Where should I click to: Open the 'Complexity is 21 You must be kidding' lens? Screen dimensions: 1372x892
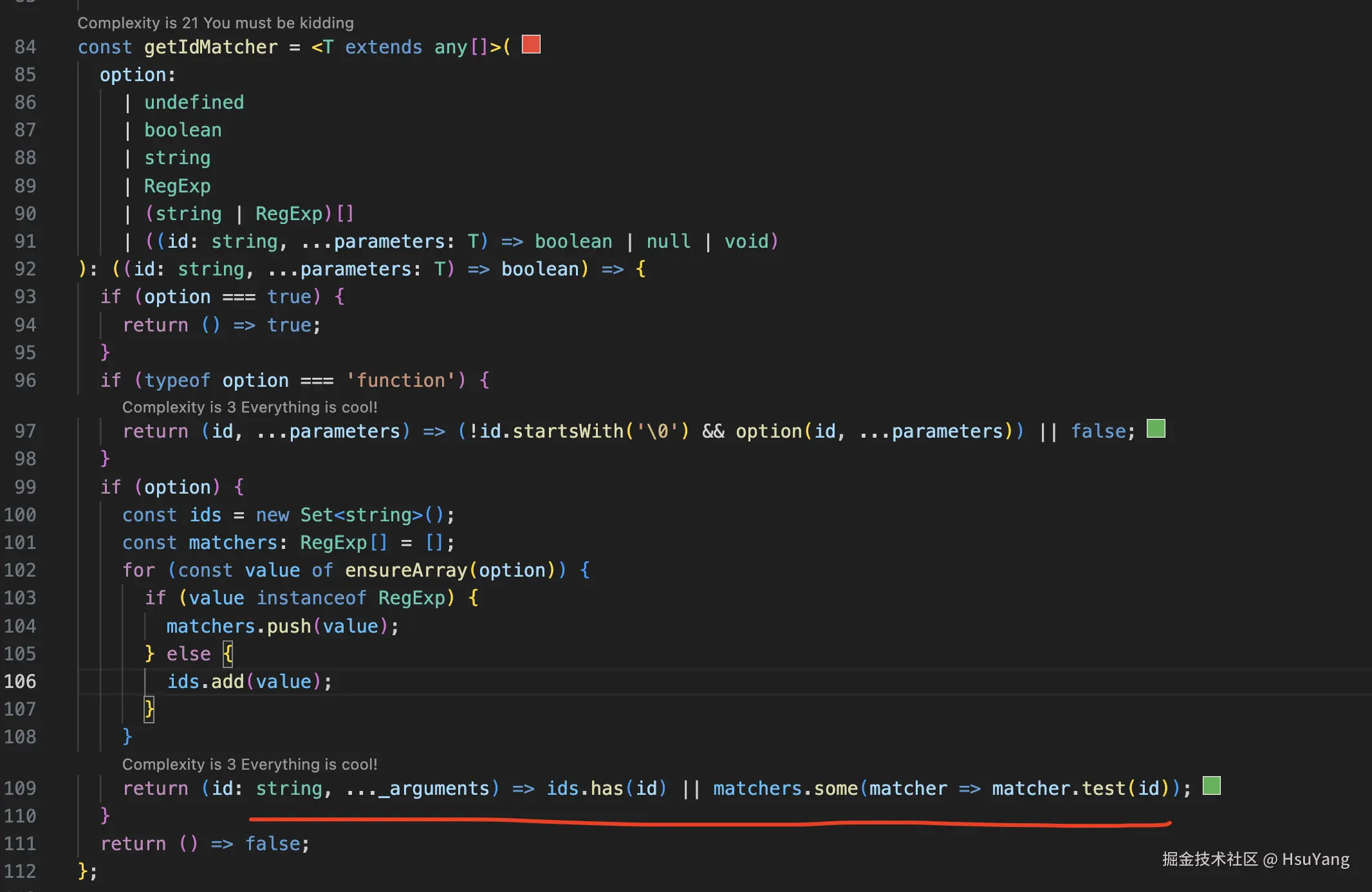[216, 23]
